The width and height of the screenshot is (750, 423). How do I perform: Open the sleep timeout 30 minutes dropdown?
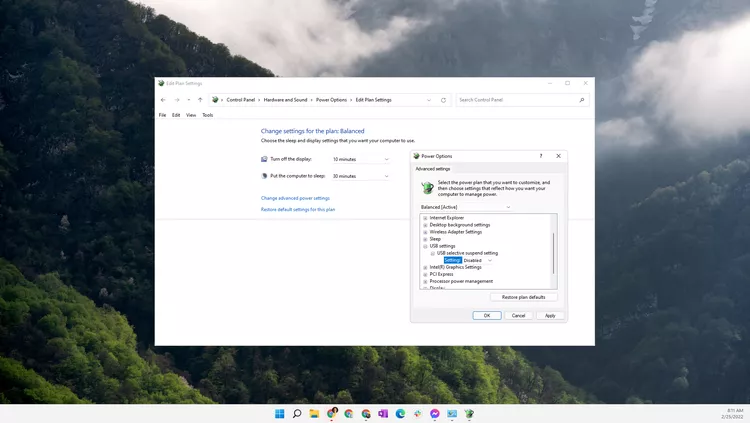[361, 176]
